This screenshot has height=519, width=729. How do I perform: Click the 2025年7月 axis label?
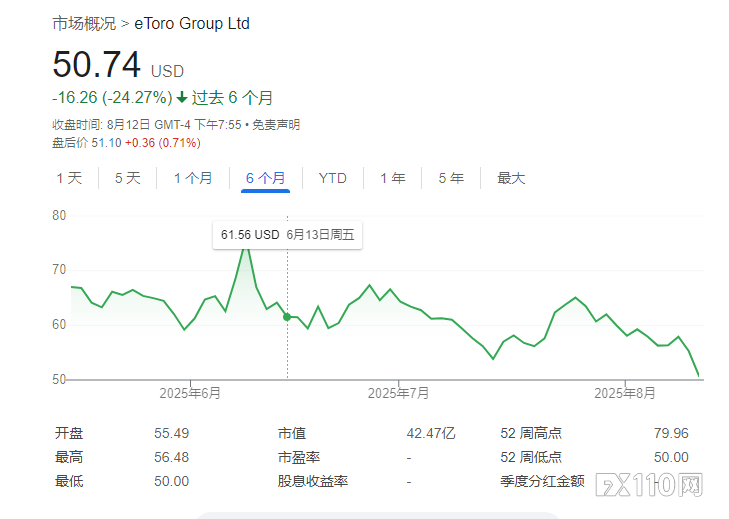click(x=398, y=393)
